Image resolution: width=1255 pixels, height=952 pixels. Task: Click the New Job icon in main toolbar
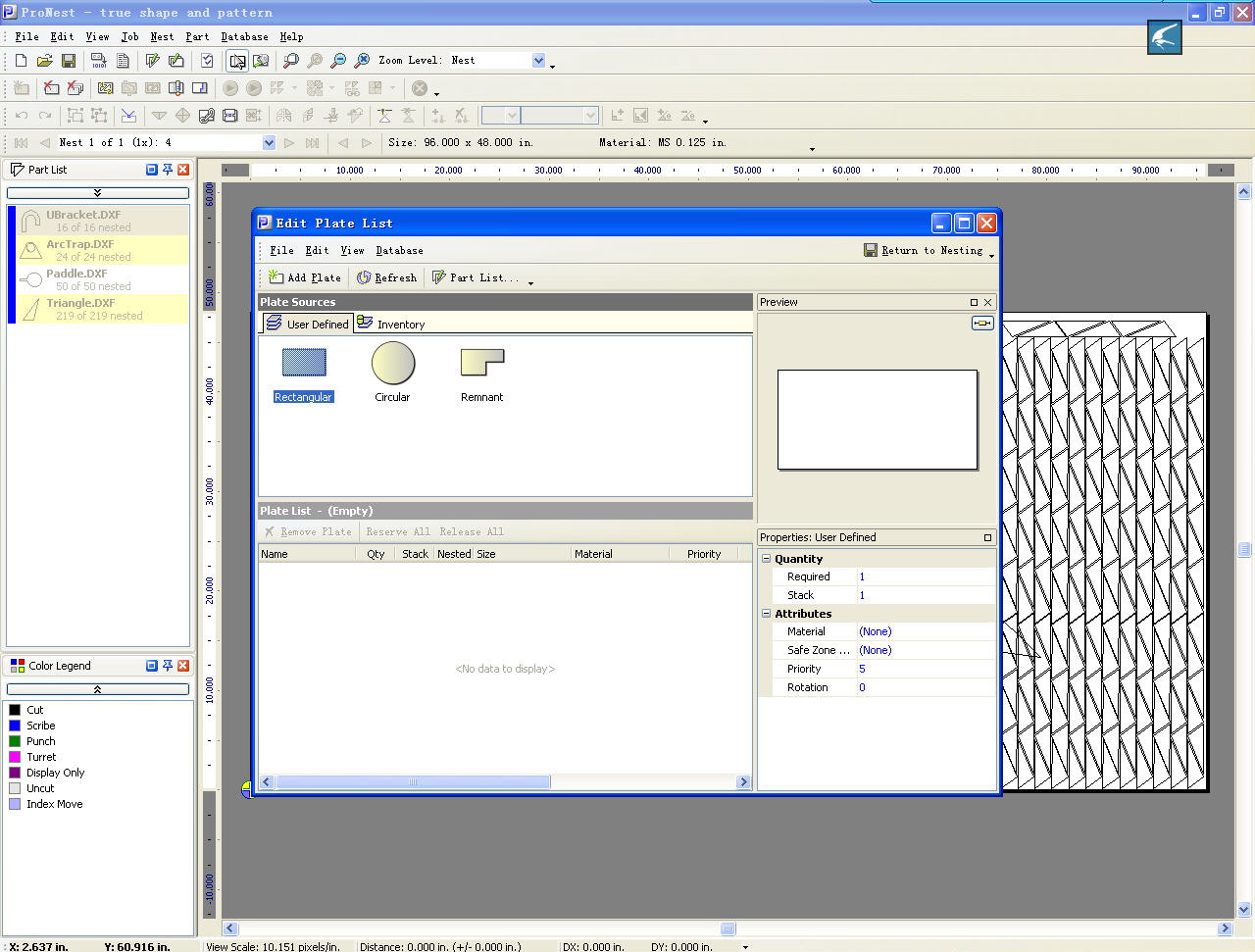[21, 61]
